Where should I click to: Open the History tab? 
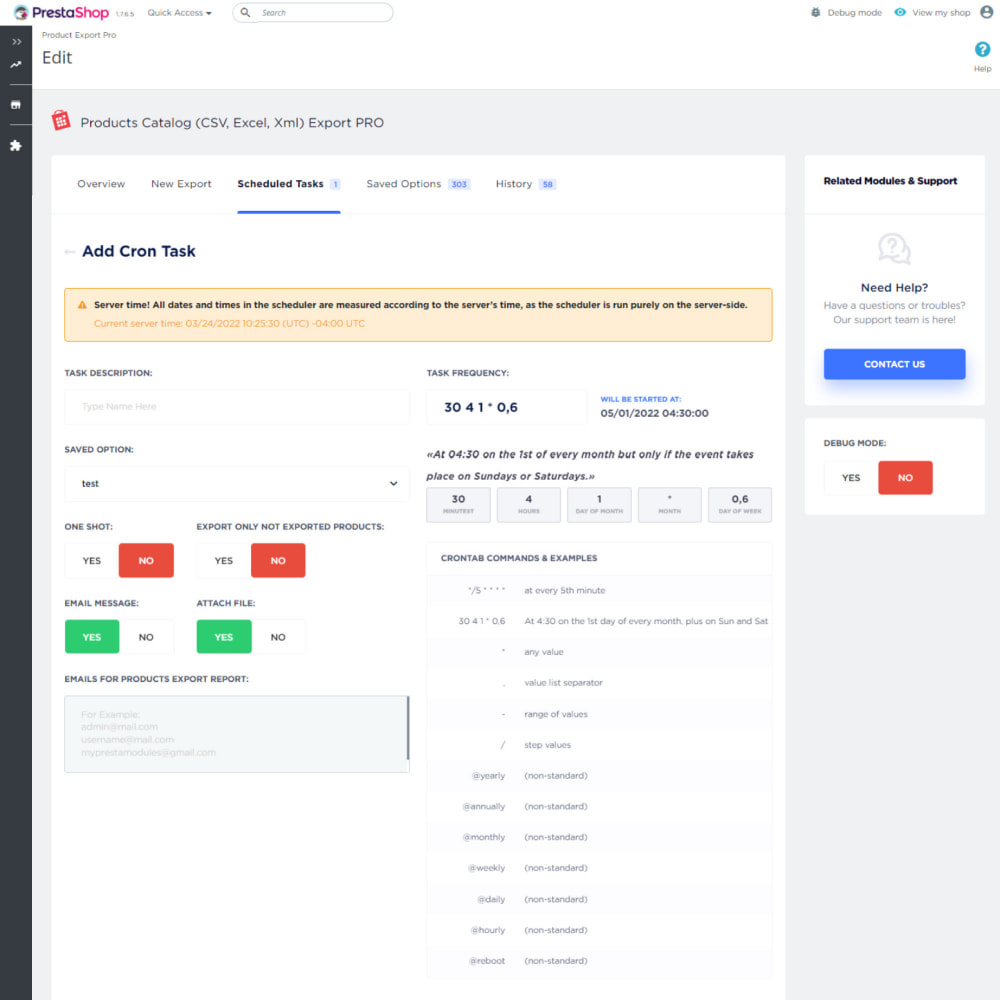point(514,184)
